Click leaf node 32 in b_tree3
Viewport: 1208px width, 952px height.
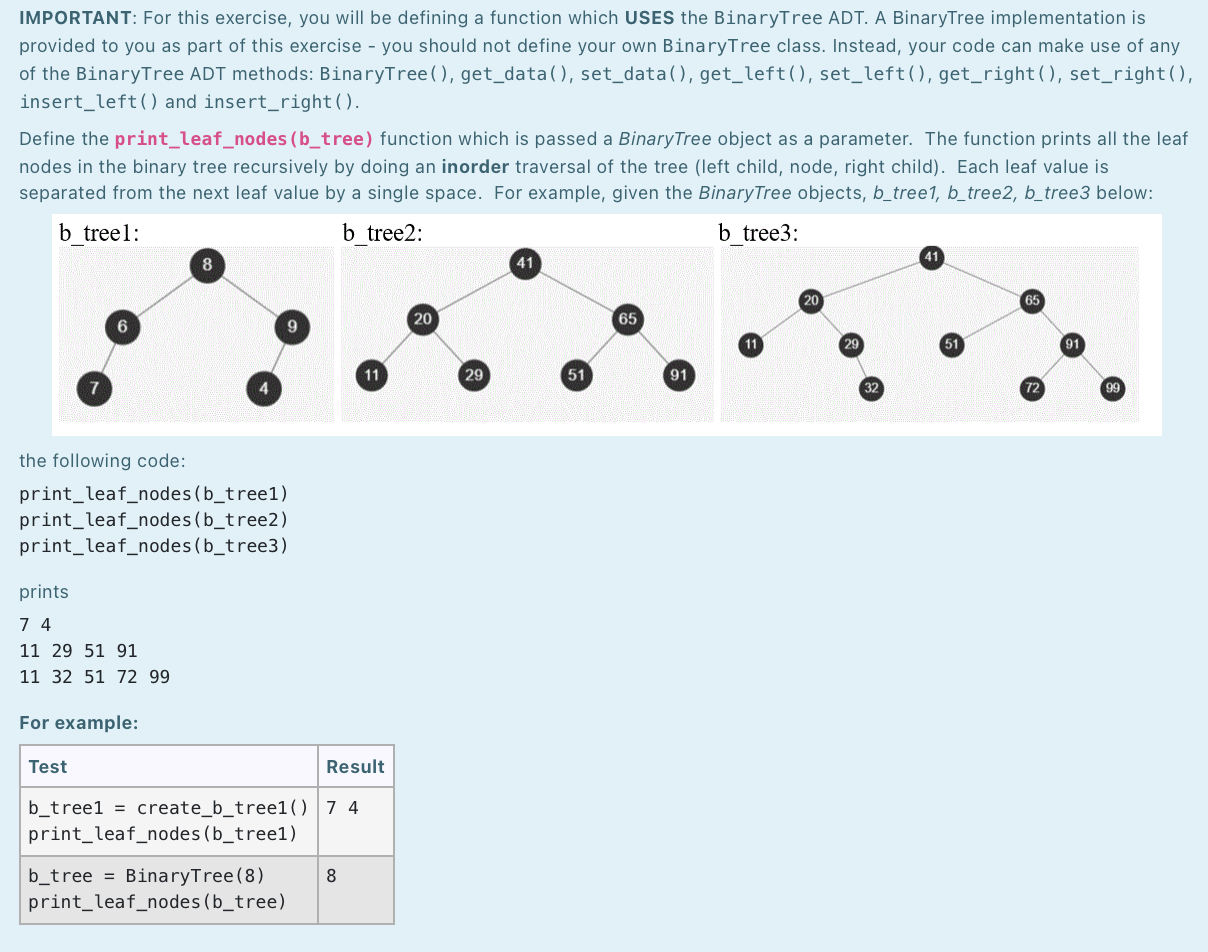pyautogui.click(x=871, y=389)
